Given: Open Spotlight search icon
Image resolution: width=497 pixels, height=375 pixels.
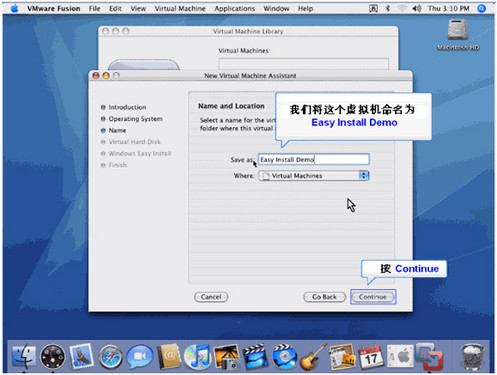Looking at the screenshot, I should [482, 8].
